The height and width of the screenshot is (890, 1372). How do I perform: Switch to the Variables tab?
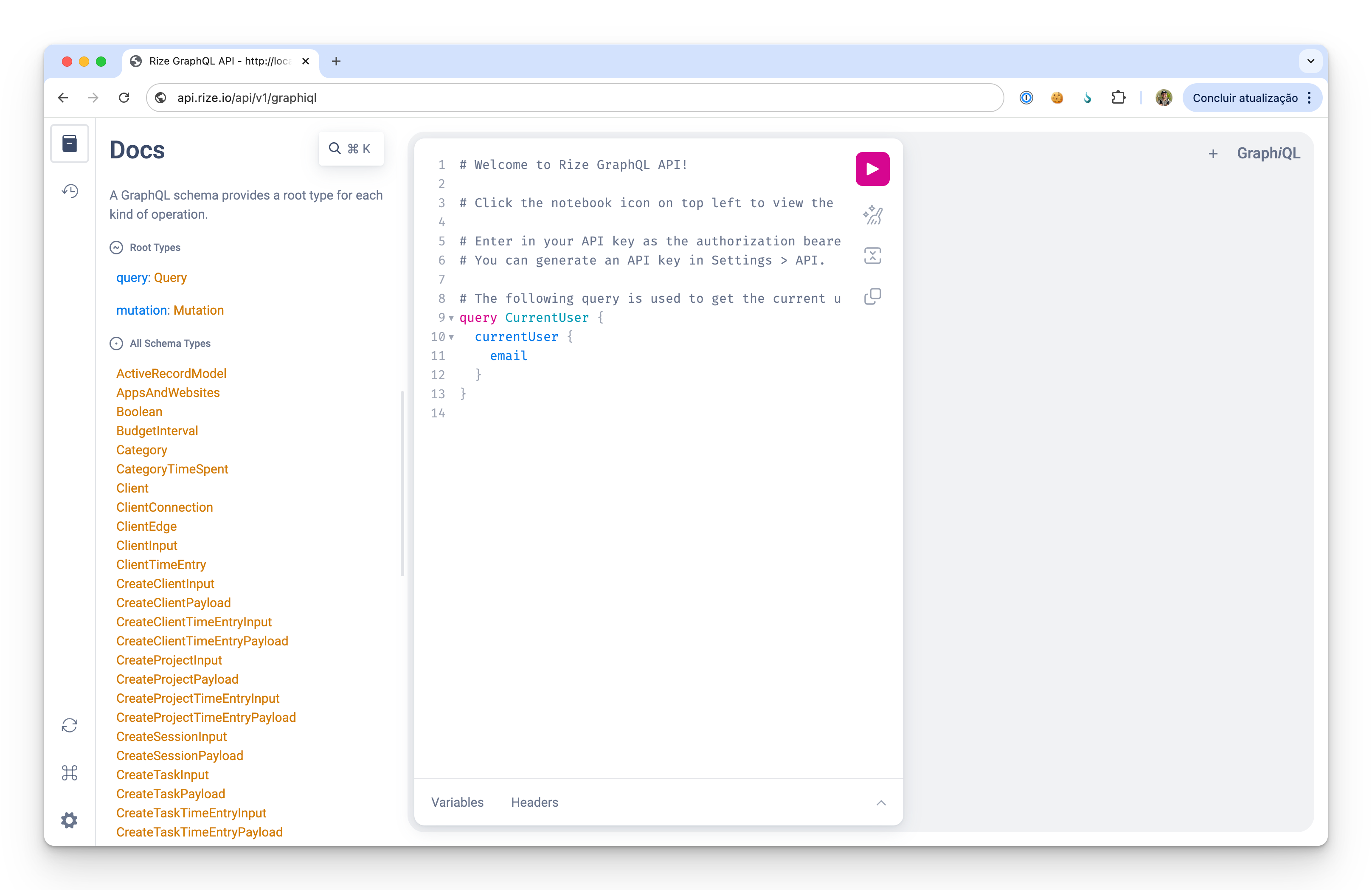[x=457, y=803]
